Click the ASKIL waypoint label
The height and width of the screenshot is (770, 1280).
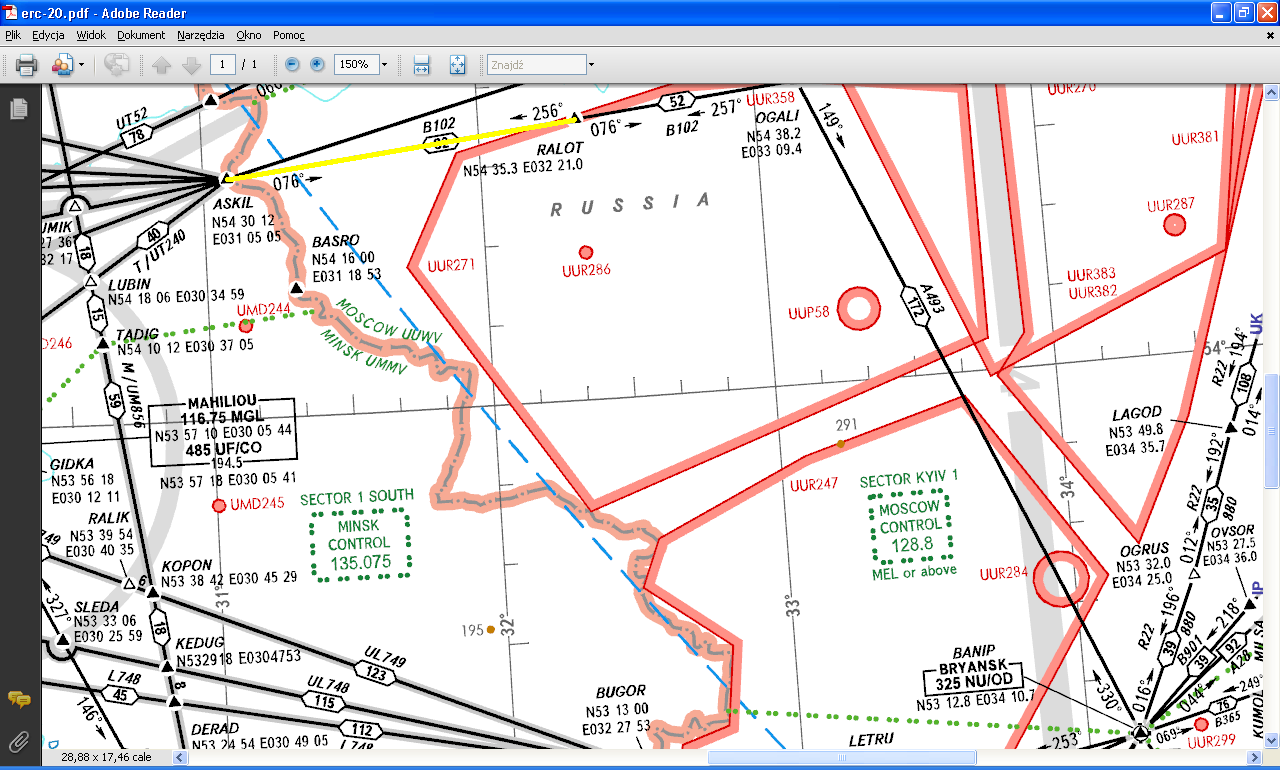point(233,203)
